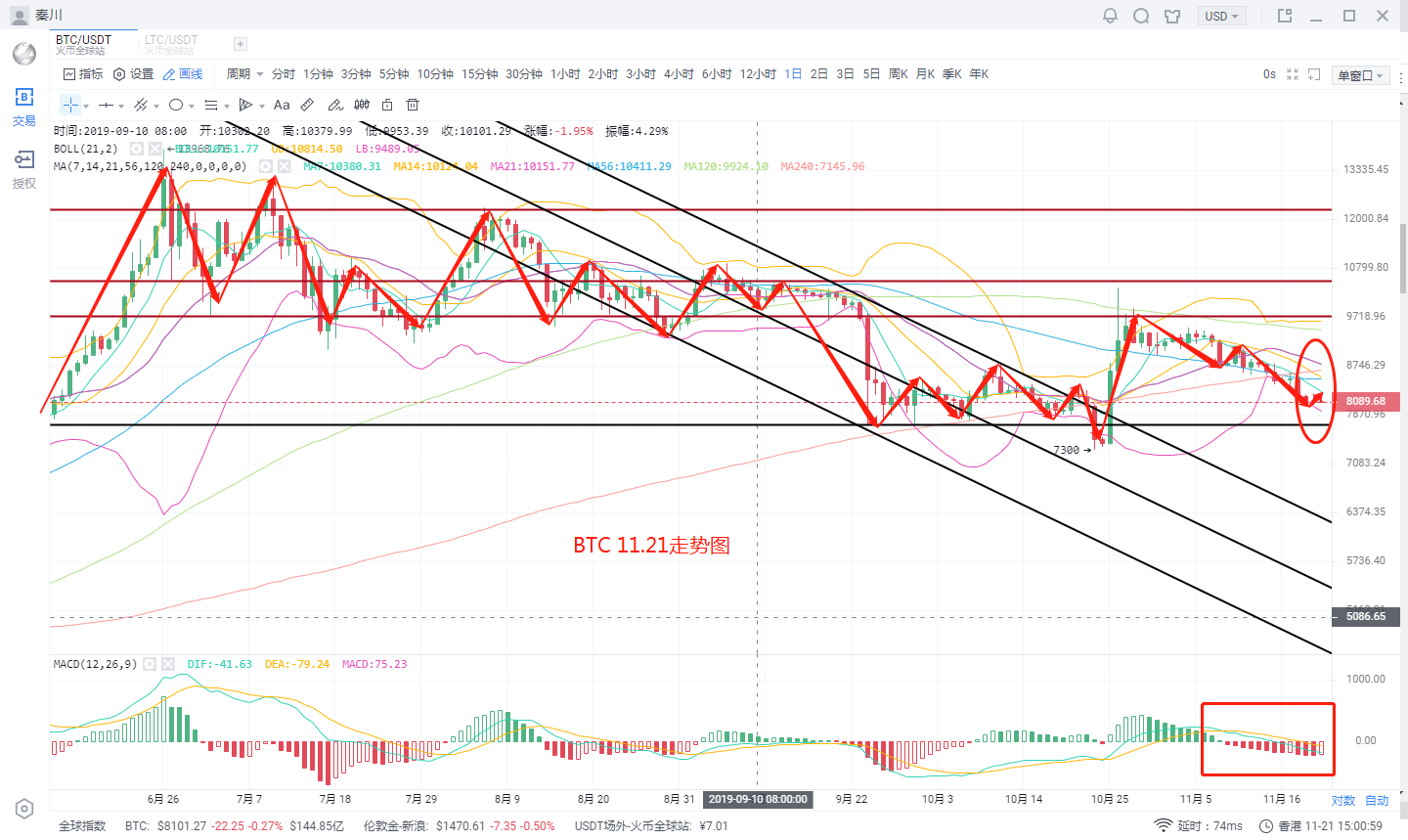1408x840 pixels.
Task: Expand the 周期 period dropdown
Action: click(x=245, y=74)
